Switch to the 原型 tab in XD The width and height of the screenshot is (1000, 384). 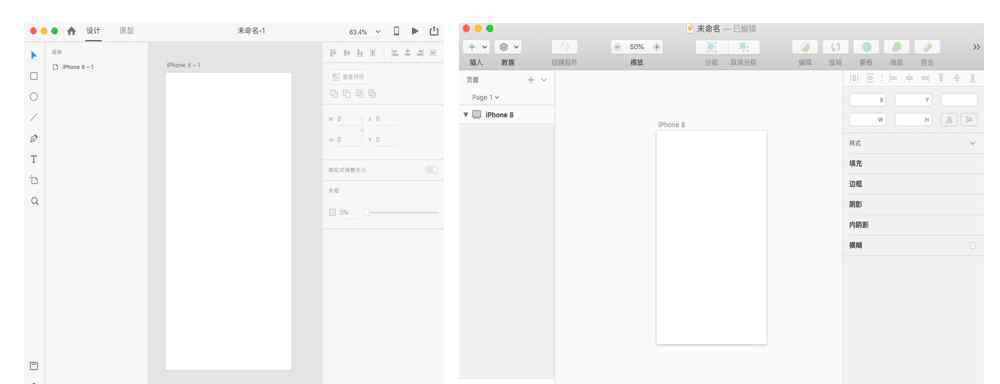127,31
